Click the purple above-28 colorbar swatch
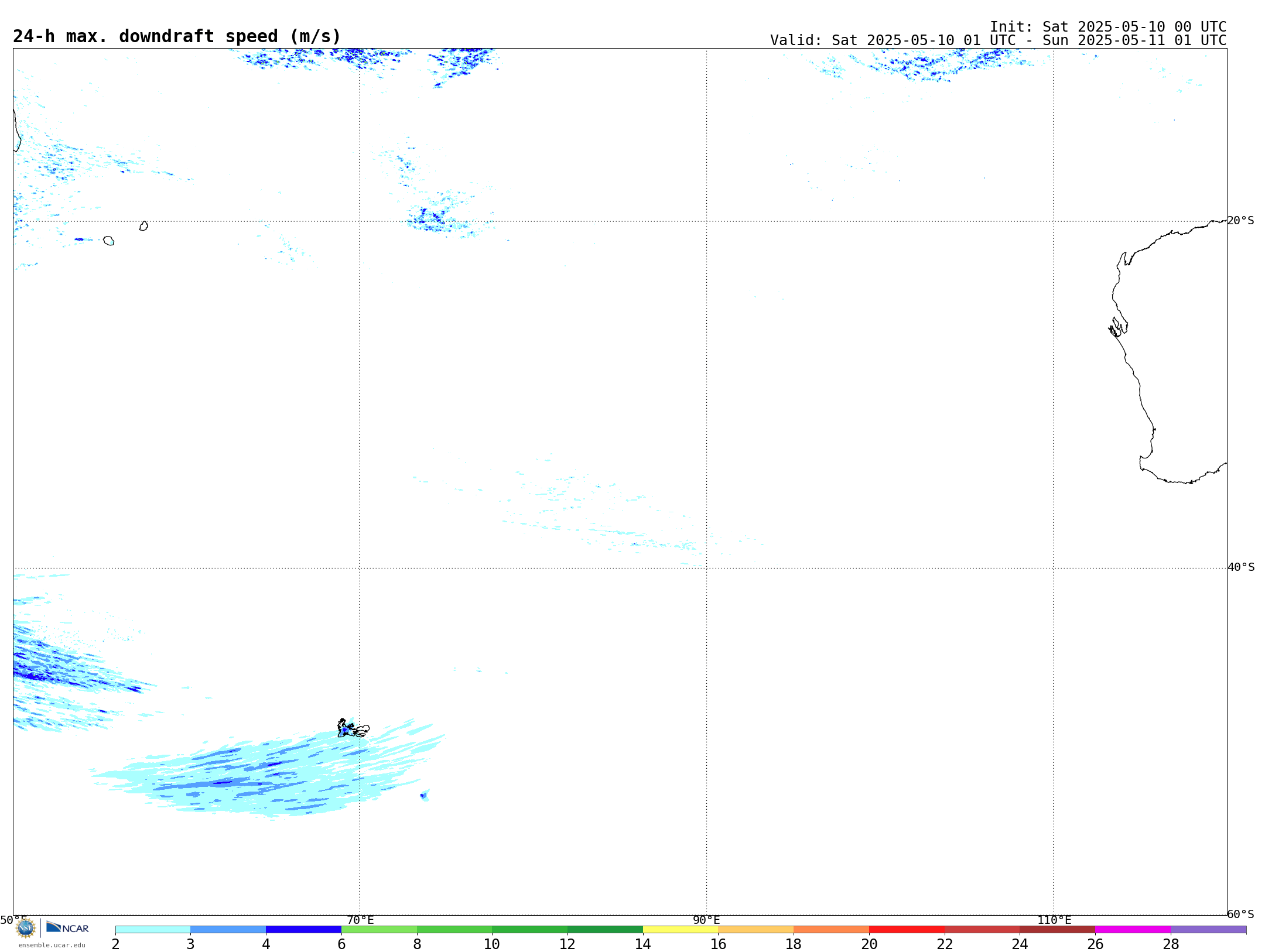1265x952 pixels. (x=1209, y=930)
